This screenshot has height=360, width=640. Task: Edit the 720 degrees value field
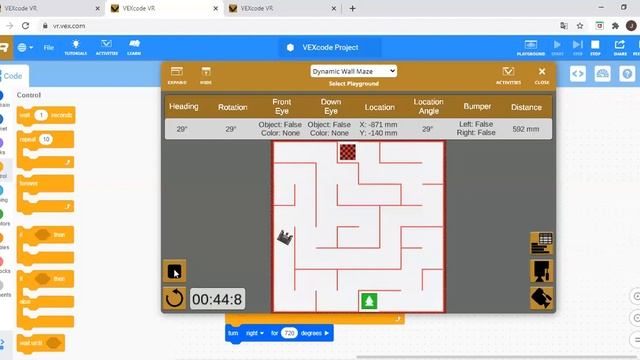click(289, 333)
